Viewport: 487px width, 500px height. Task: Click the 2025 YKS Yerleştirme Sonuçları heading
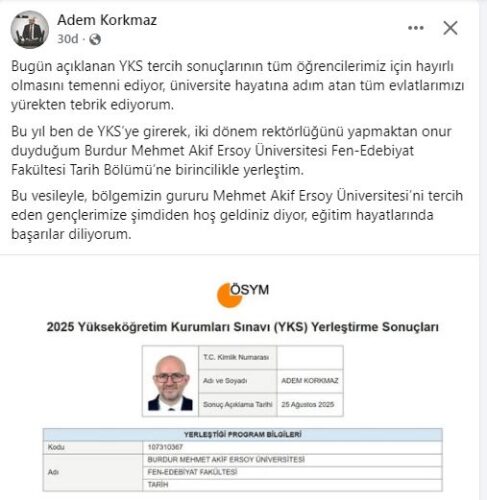click(243, 327)
